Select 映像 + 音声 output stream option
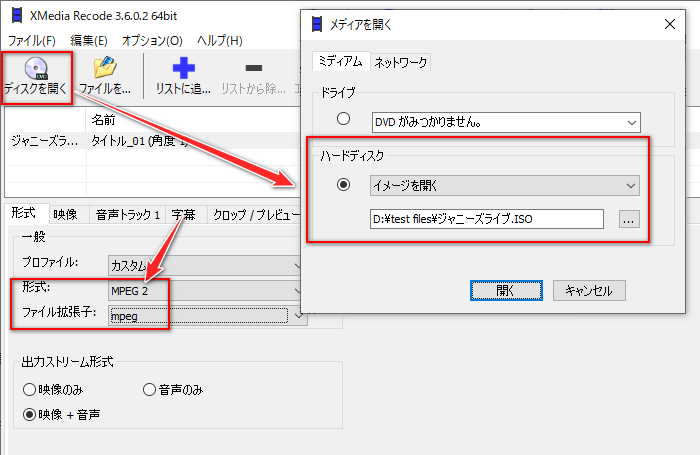 (x=29, y=414)
